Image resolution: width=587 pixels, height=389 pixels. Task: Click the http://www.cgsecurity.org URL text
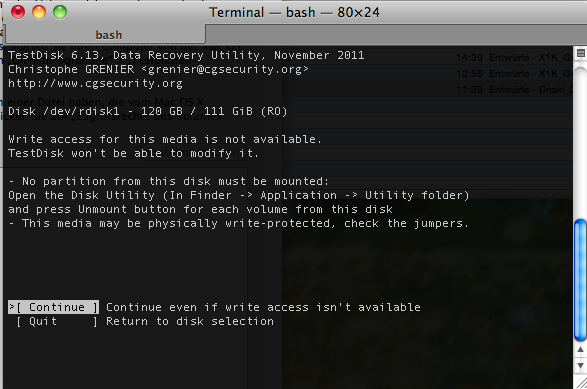(x=95, y=83)
